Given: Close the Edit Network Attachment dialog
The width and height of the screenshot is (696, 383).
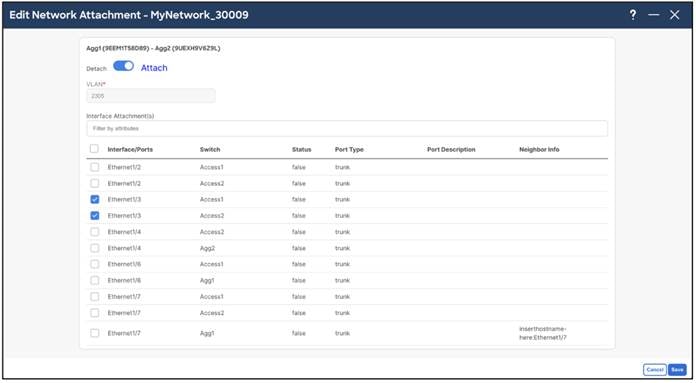Looking at the screenshot, I should pyautogui.click(x=675, y=15).
